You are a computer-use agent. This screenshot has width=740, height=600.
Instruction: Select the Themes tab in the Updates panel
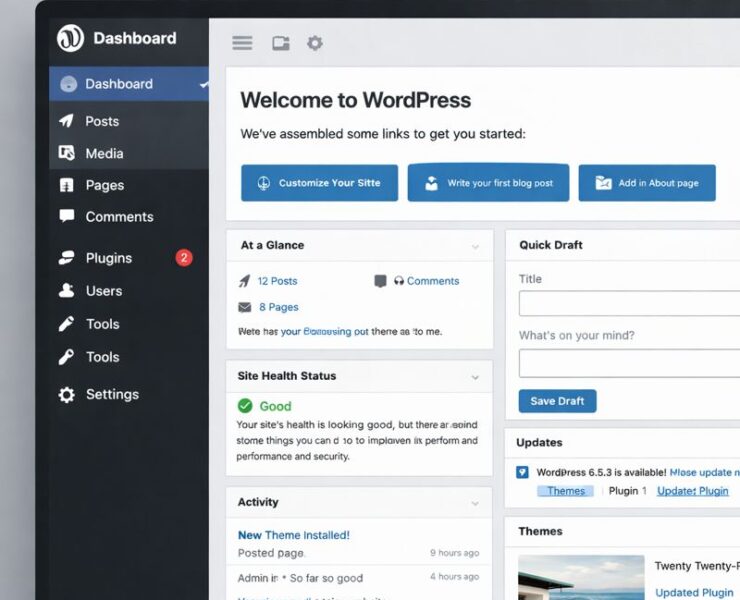coord(565,491)
